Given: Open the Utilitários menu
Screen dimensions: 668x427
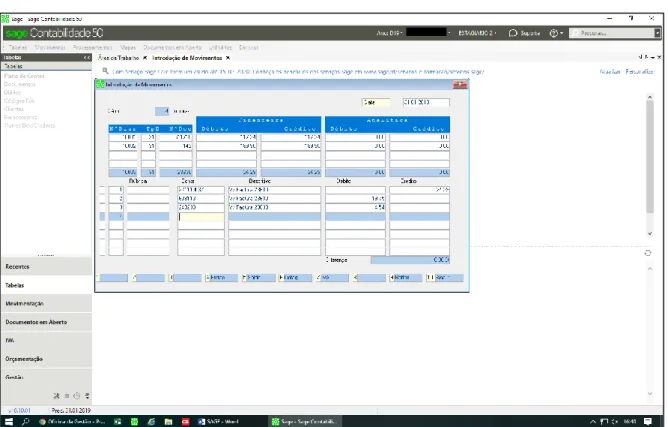Looking at the screenshot, I should (220, 47).
